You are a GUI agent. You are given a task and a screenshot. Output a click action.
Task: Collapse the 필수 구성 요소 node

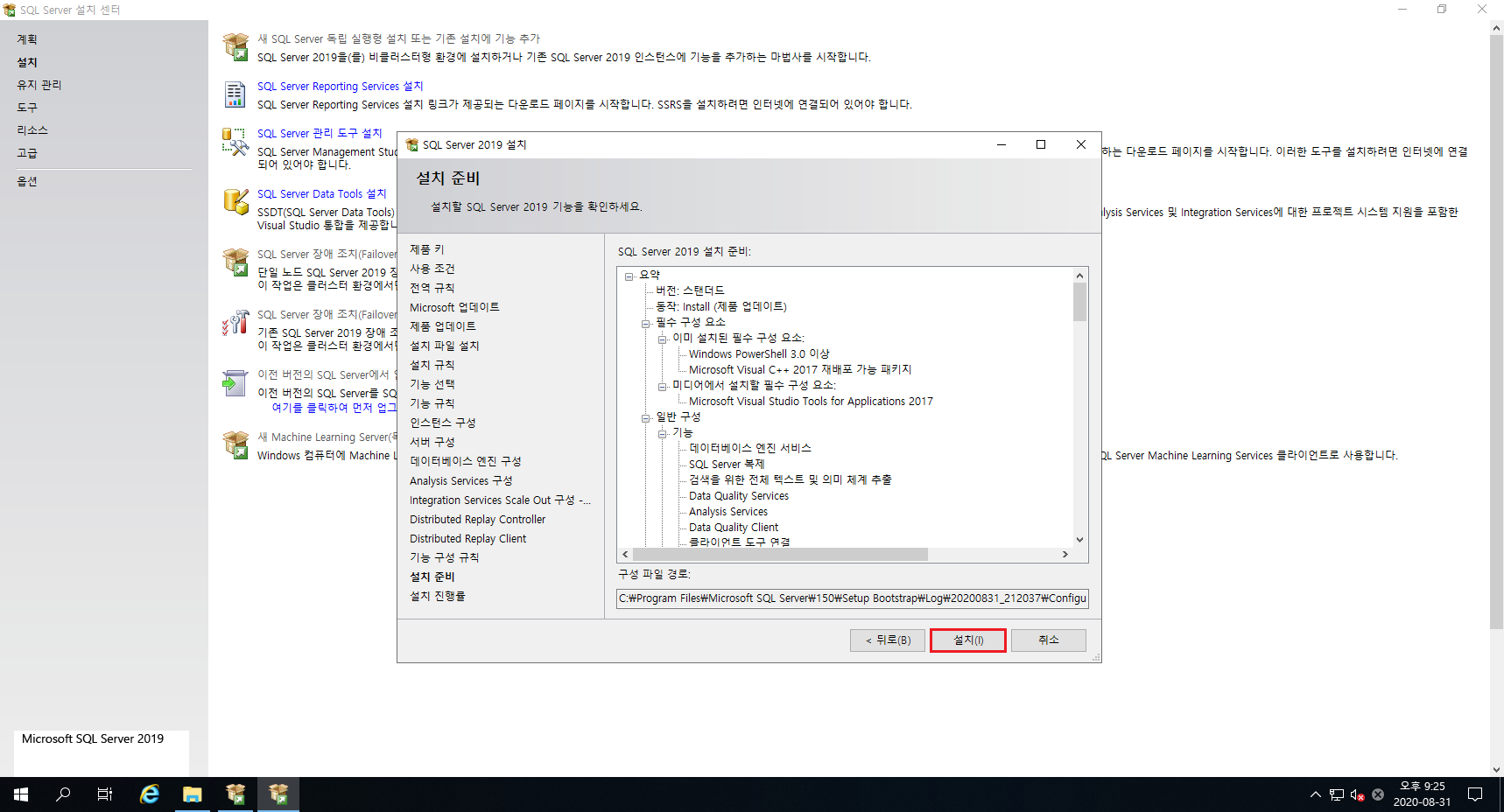[x=645, y=323]
